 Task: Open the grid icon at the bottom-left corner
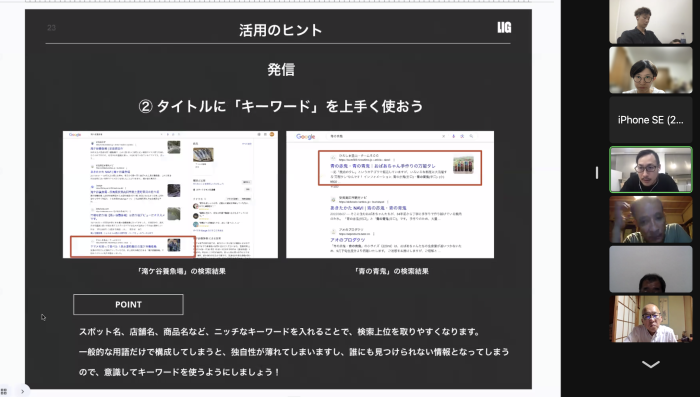point(4,392)
